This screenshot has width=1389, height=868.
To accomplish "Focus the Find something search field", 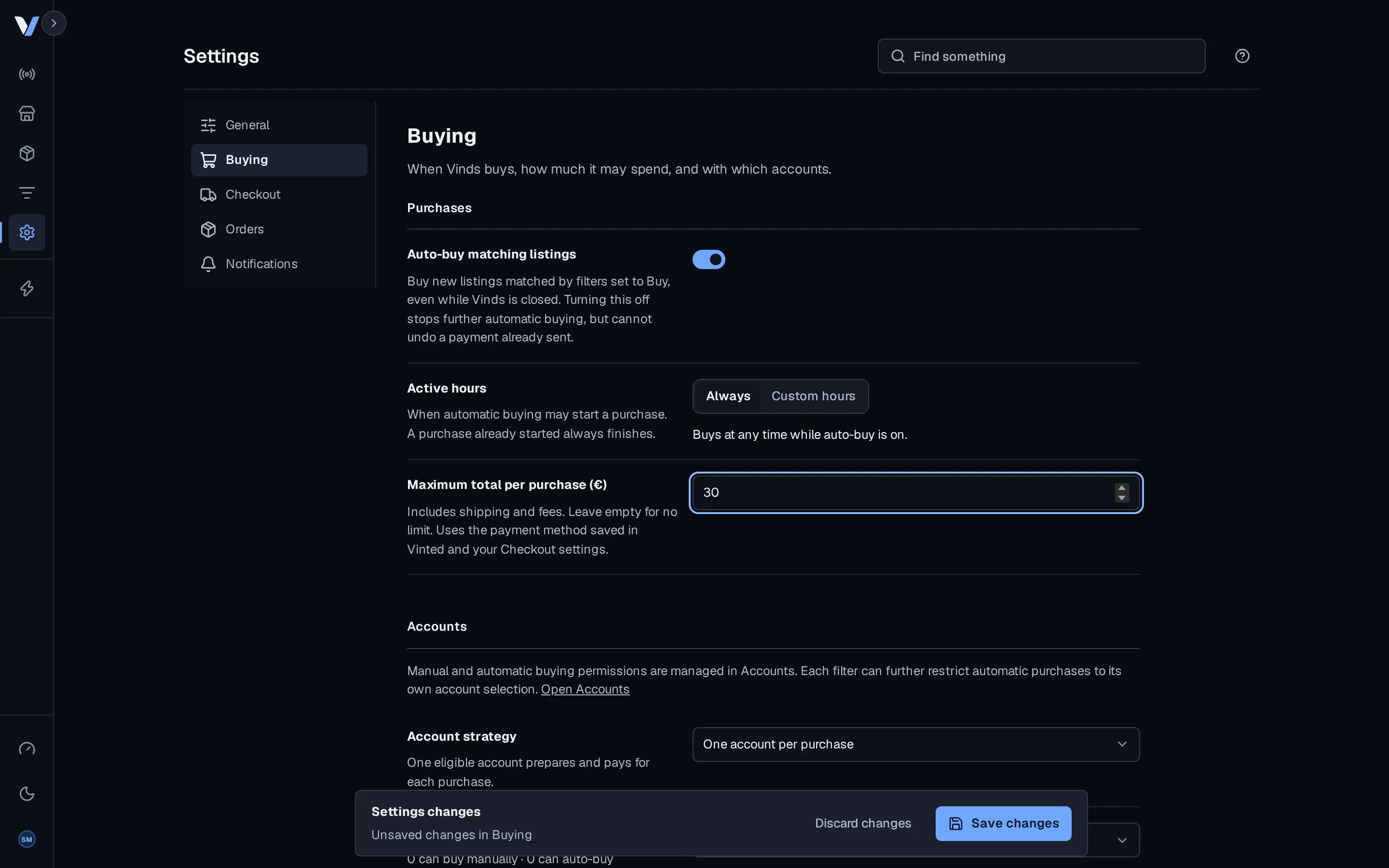I will click(x=1041, y=56).
